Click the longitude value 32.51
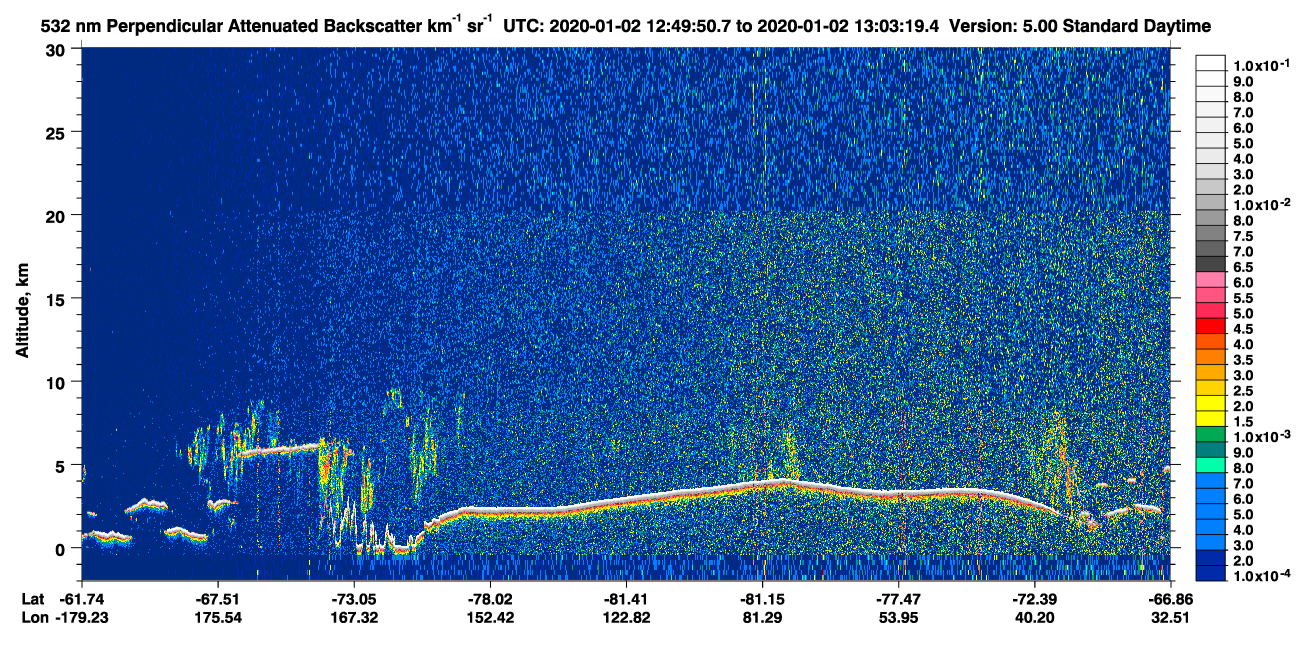Screen dimensions: 1300x667 1170,617
